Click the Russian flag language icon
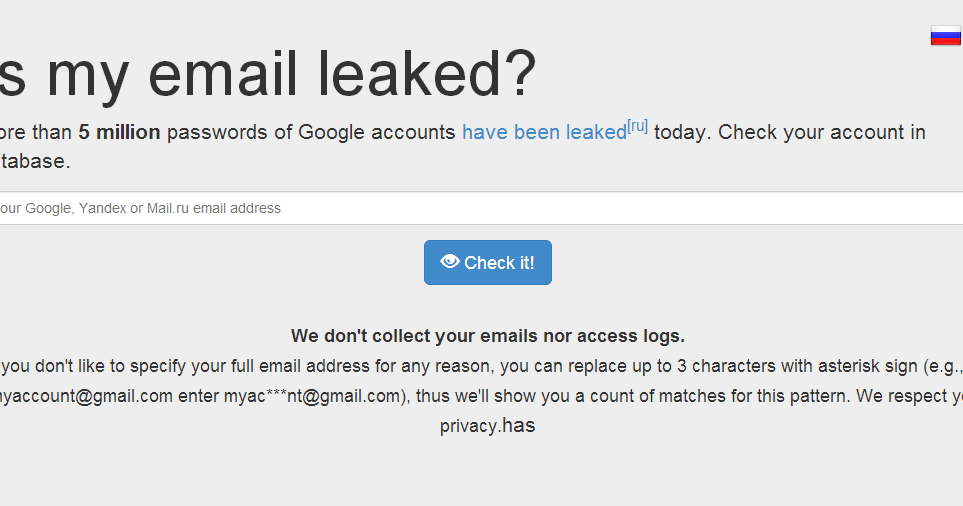Viewport: 963px width, 506px height. 945,36
